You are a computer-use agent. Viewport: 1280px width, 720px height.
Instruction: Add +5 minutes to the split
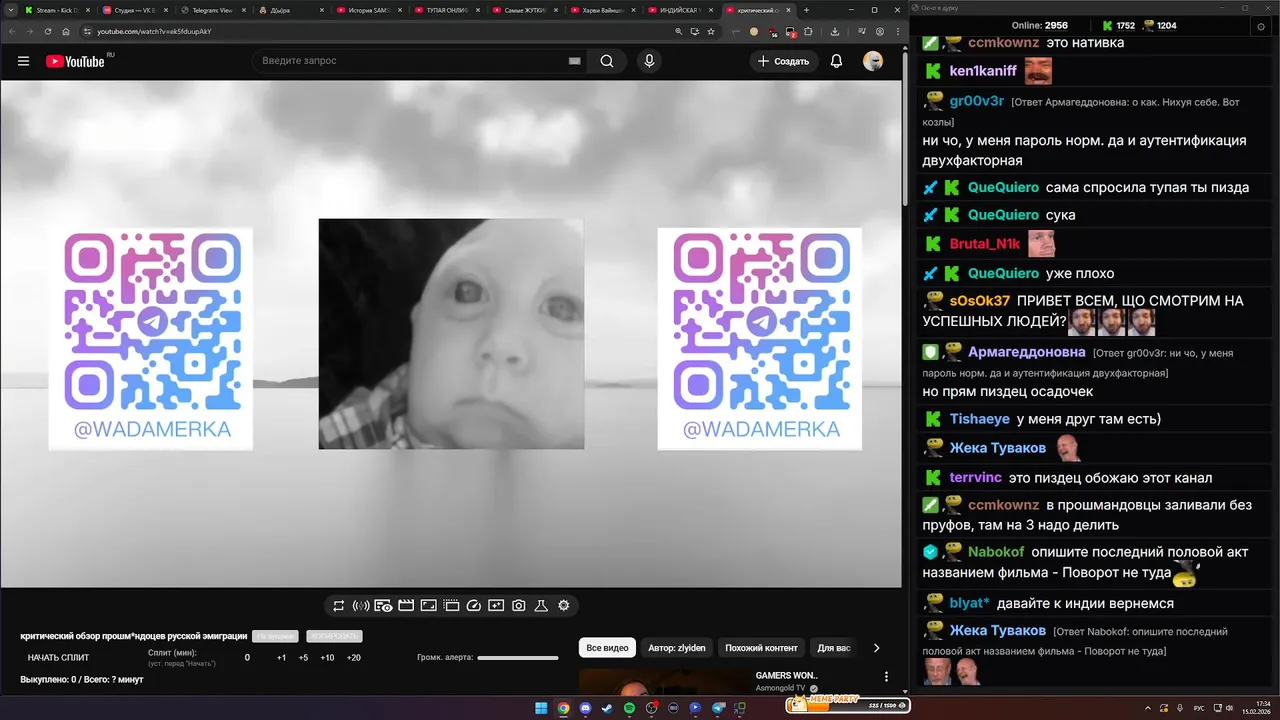pyautogui.click(x=303, y=658)
